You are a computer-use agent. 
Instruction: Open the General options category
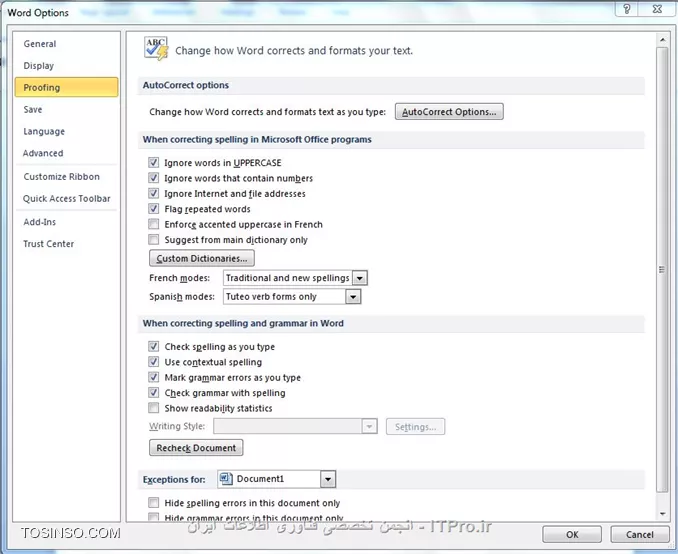point(66,44)
